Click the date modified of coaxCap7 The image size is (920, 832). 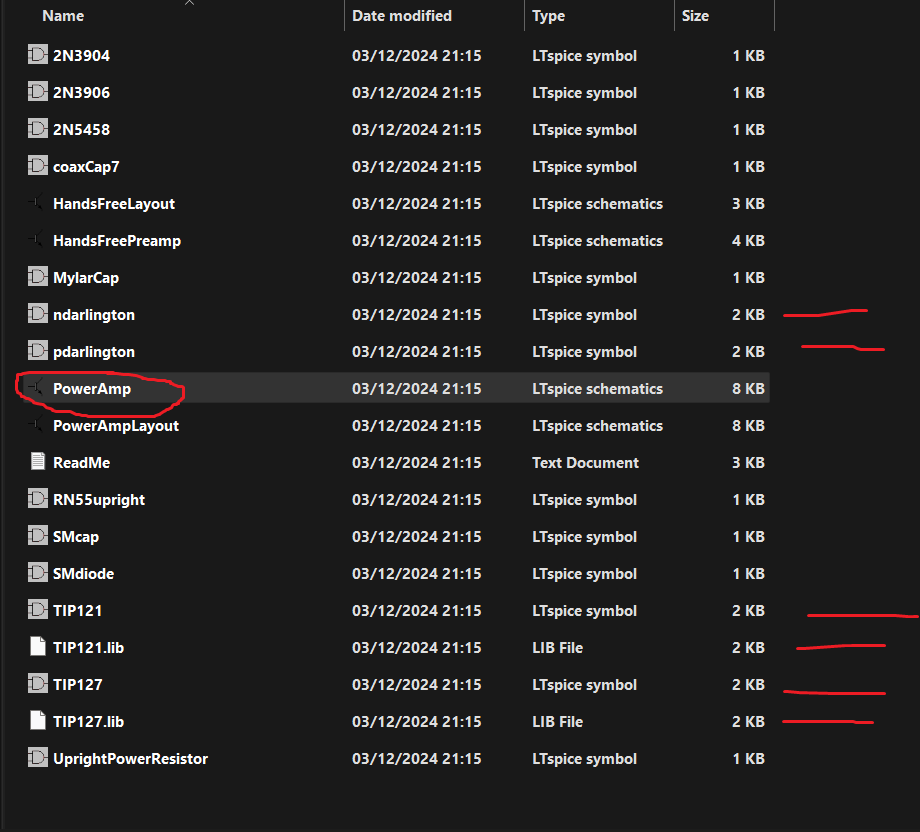(x=417, y=167)
